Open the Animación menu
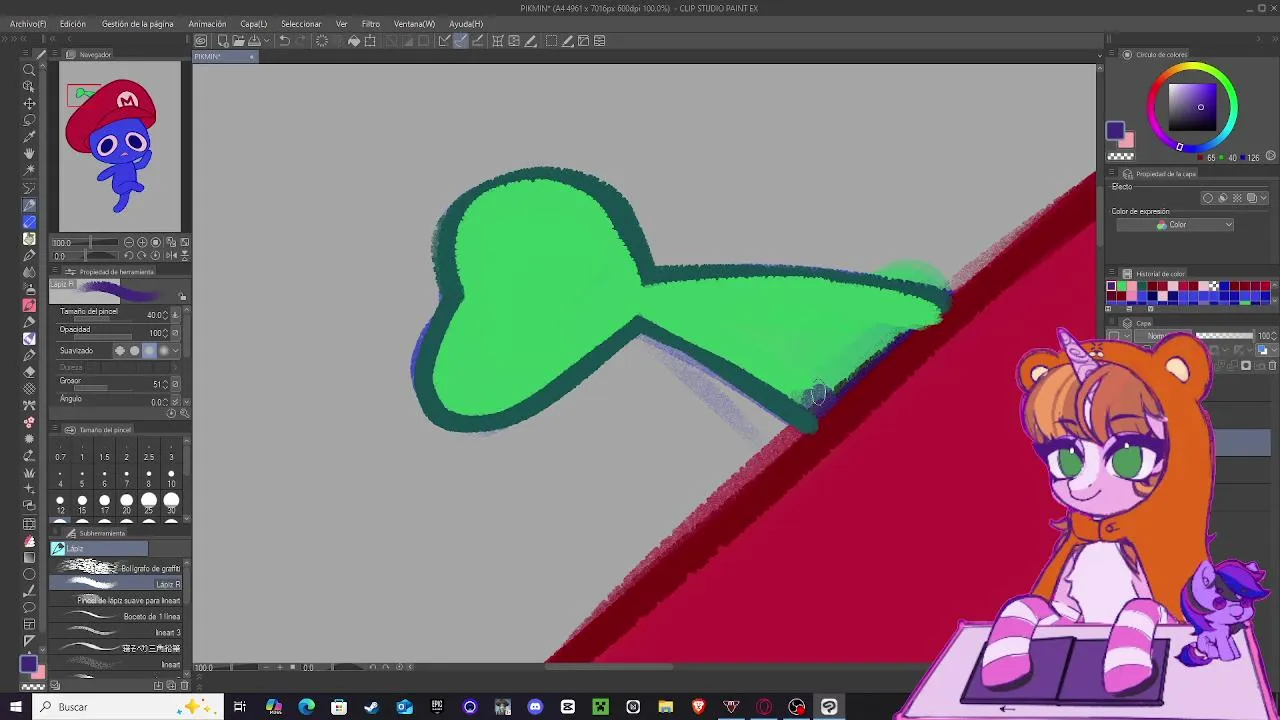1280x720 pixels. pyautogui.click(x=207, y=24)
